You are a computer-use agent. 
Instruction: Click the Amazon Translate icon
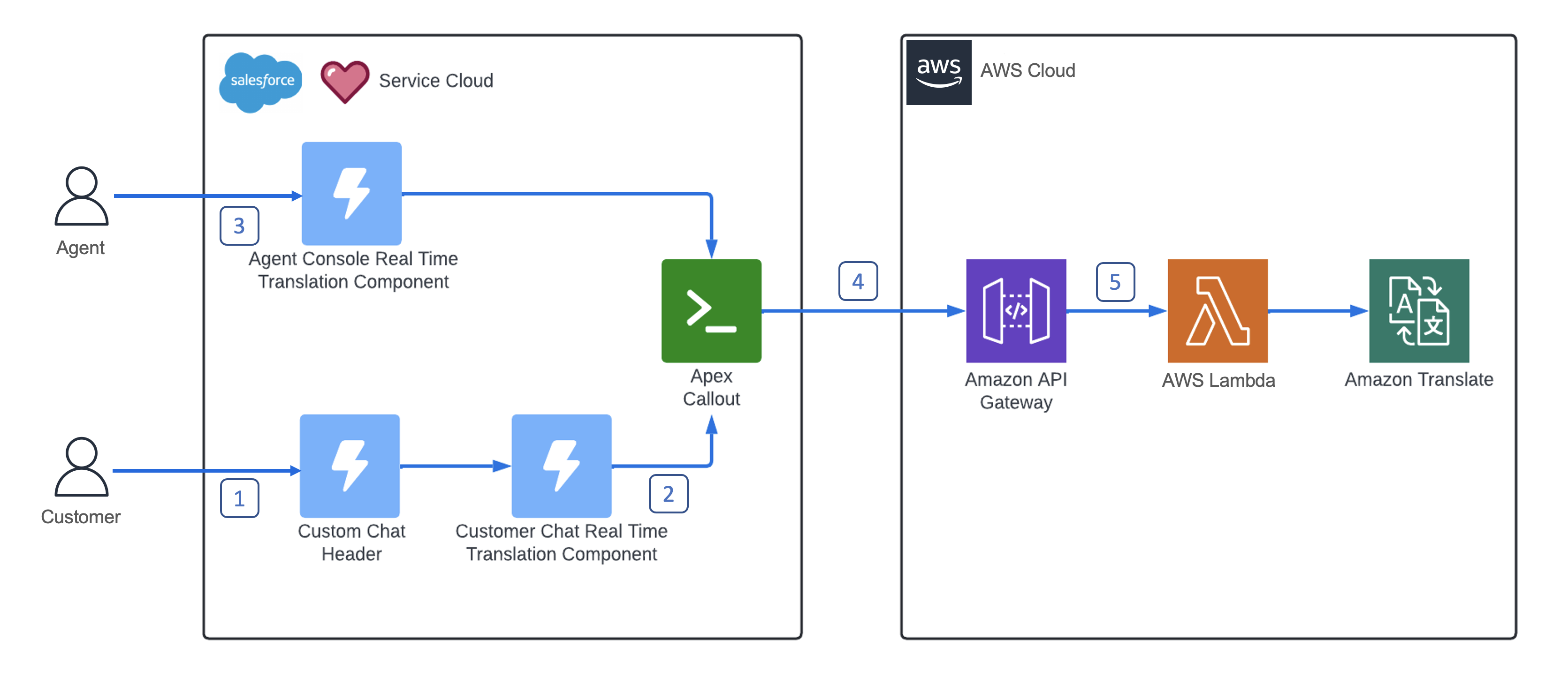pos(1418,311)
